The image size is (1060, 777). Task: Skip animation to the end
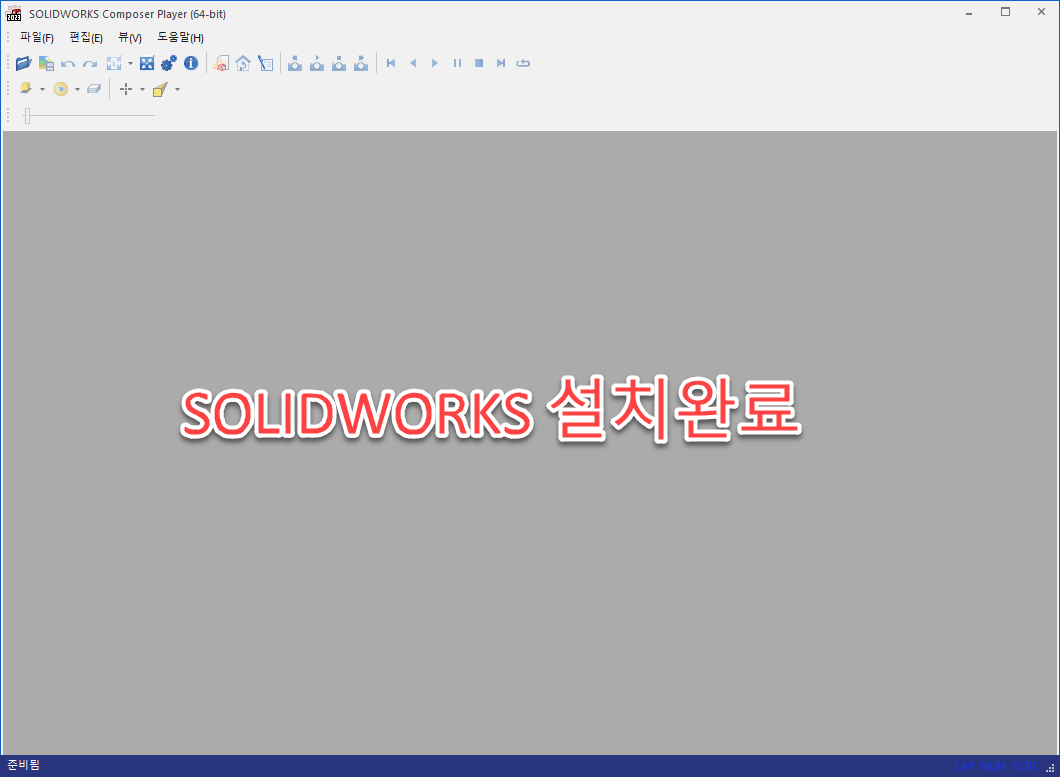click(x=501, y=63)
